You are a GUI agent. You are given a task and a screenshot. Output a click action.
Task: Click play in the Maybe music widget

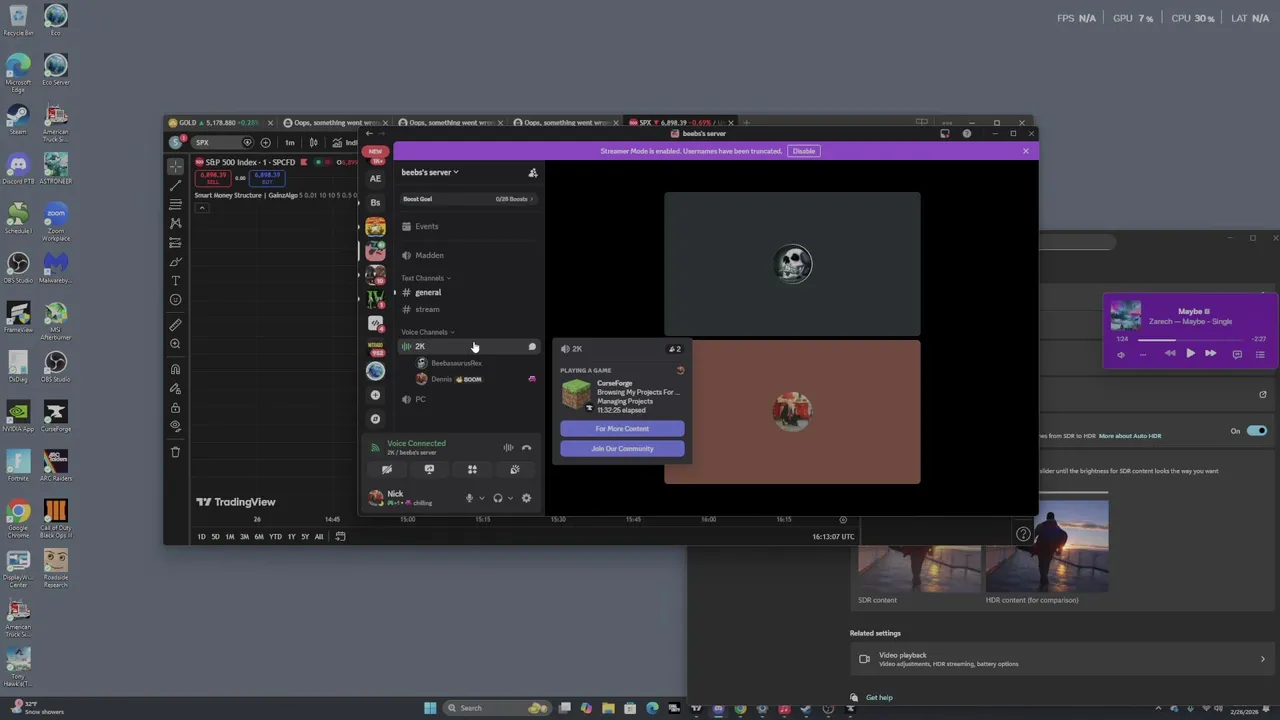click(x=1190, y=353)
